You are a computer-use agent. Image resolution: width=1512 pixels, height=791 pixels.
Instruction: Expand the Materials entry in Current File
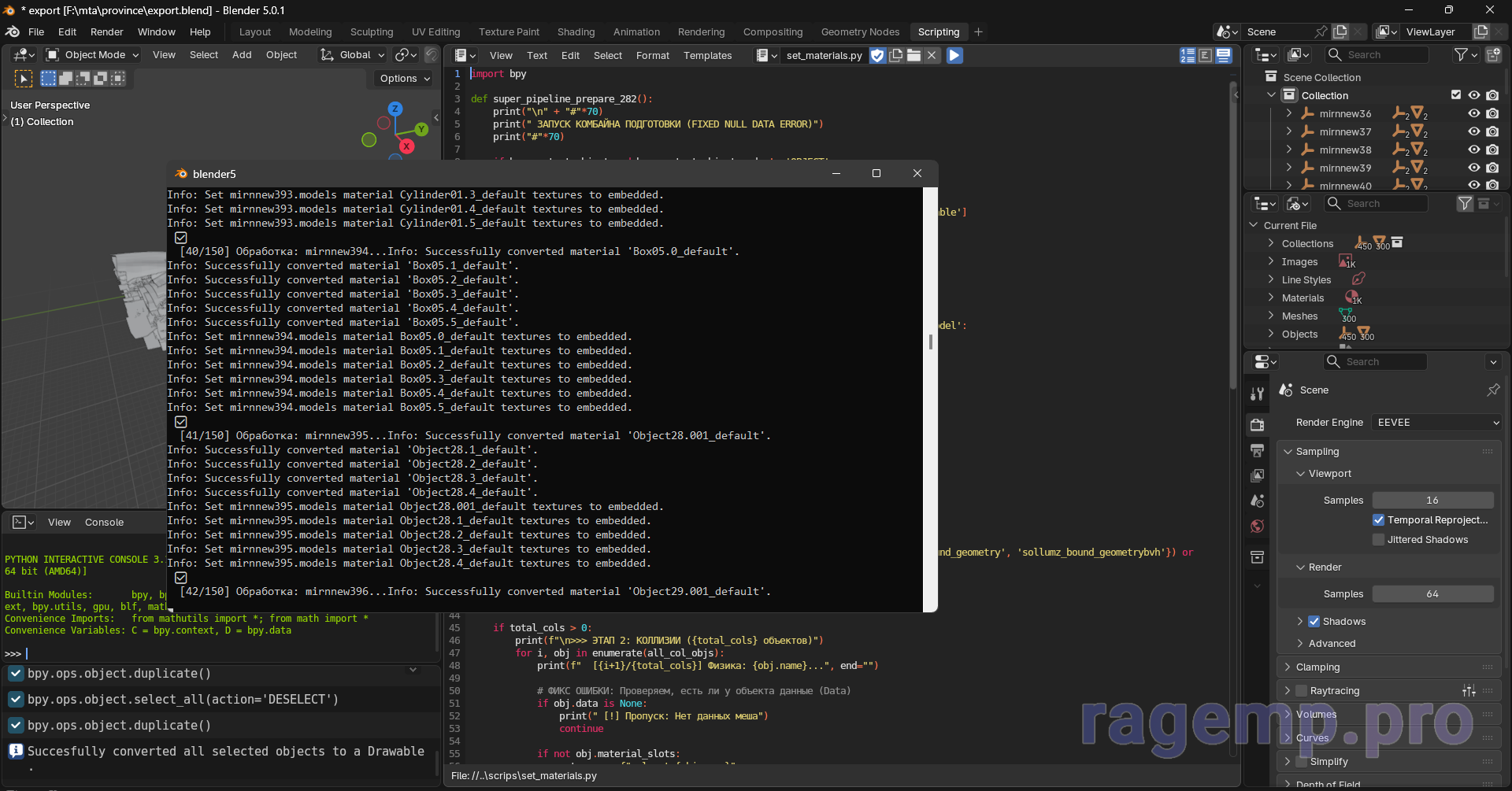[x=1271, y=298]
